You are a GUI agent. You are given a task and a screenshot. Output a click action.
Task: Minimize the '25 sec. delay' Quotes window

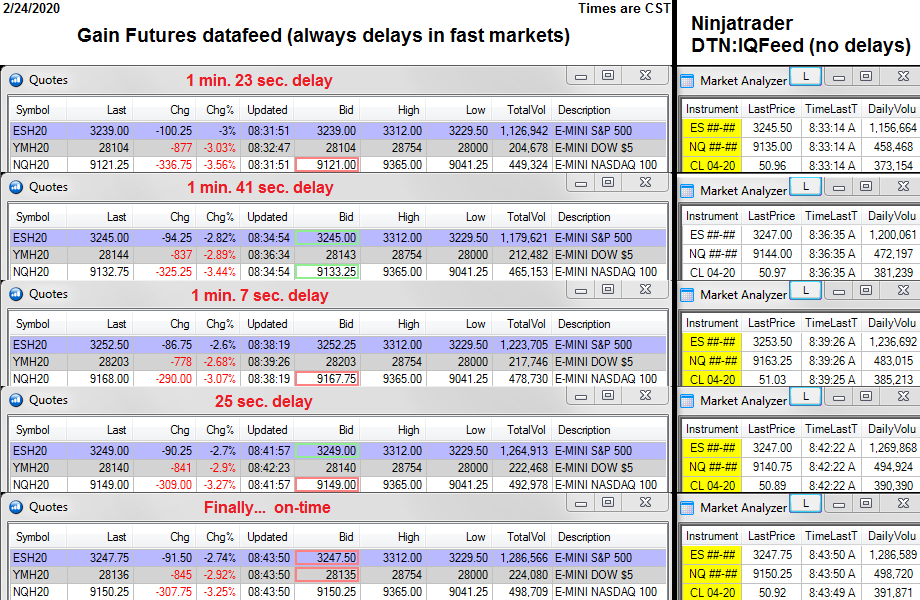tap(581, 396)
